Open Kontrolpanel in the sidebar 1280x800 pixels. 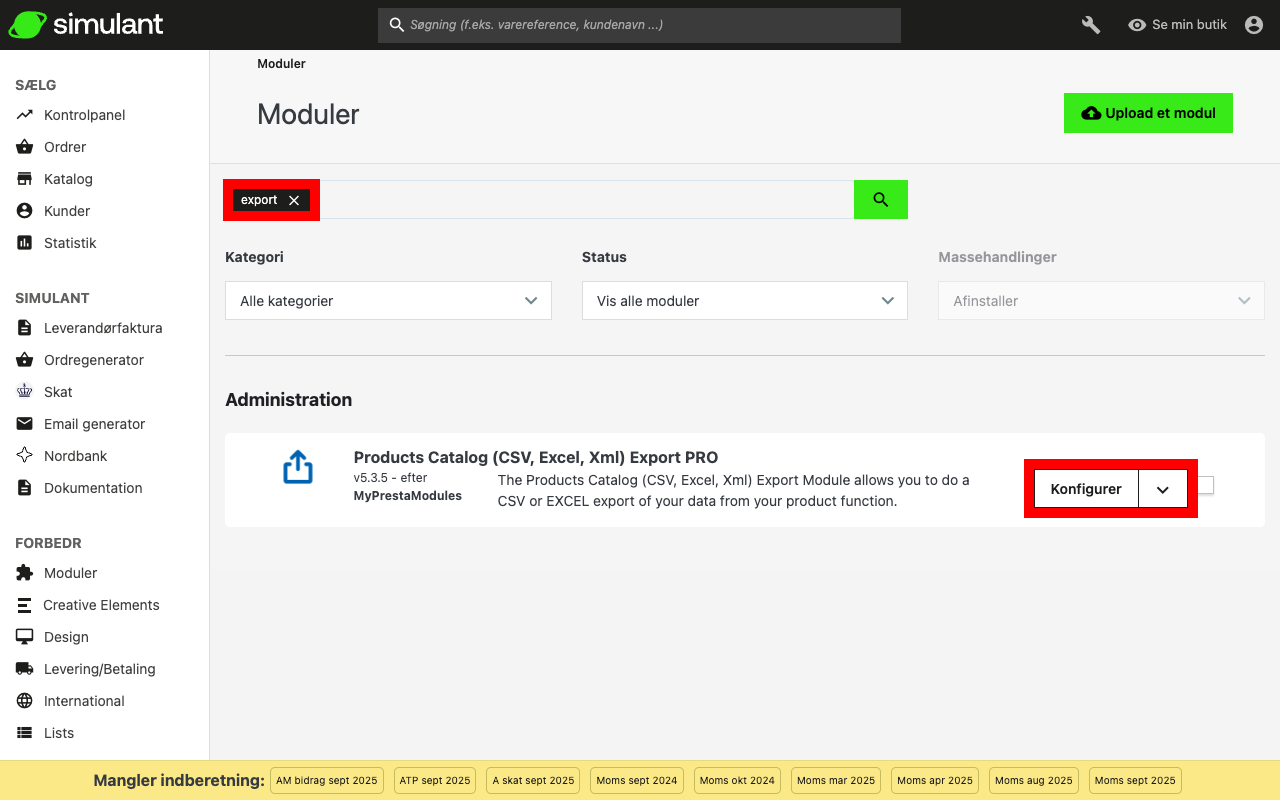84,115
